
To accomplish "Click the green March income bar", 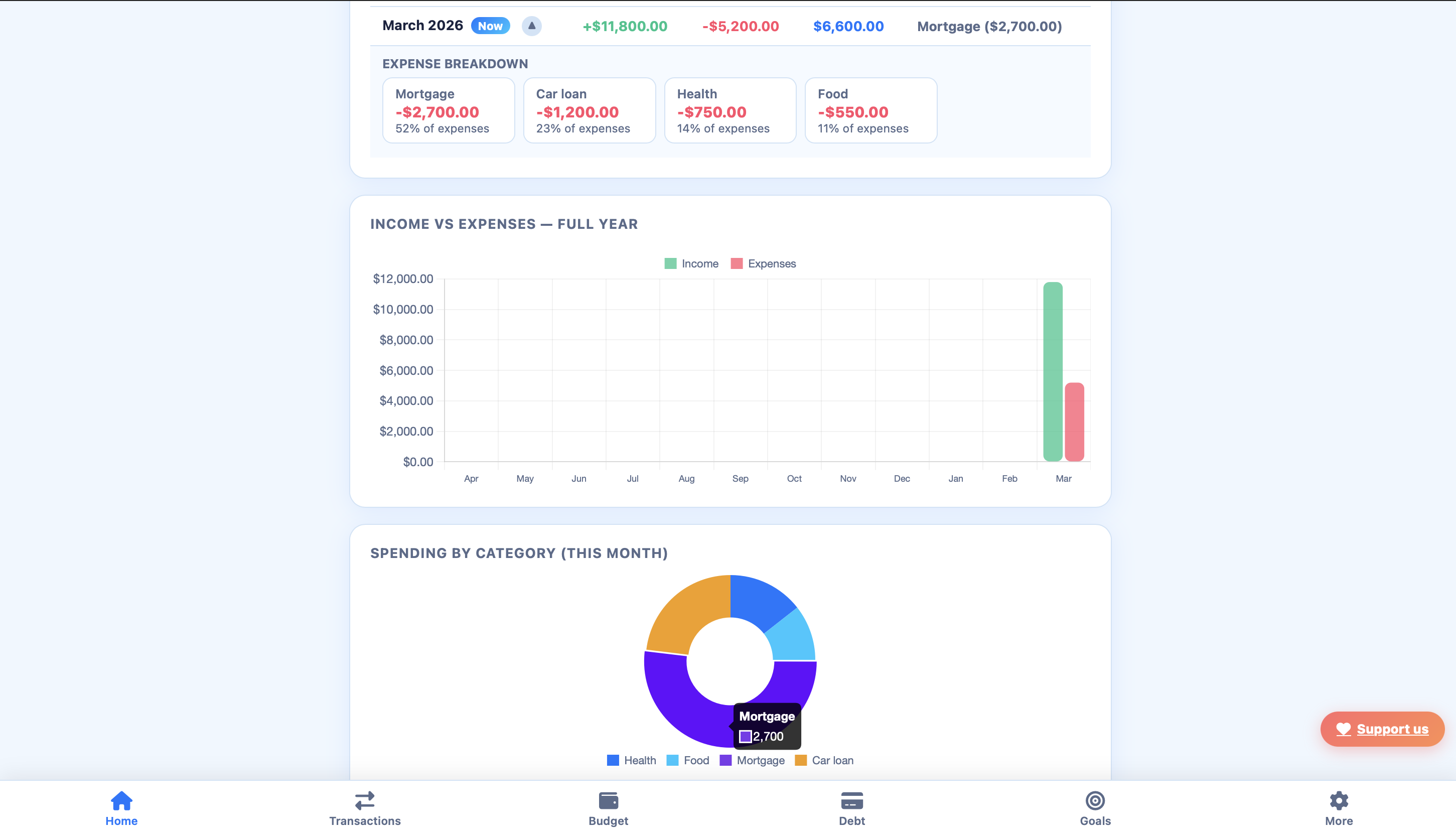I will click(x=1053, y=371).
